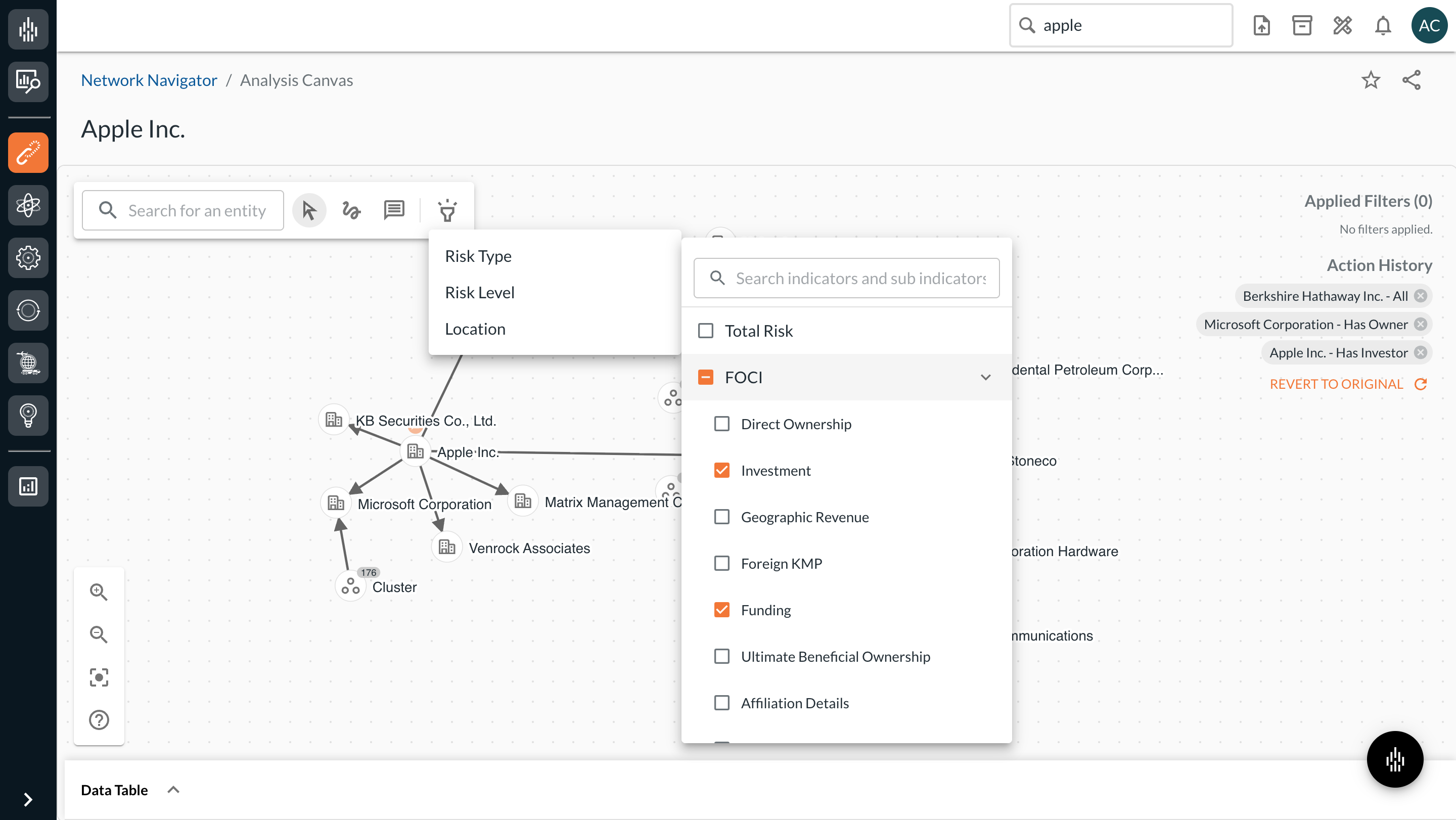1456x820 pixels.
Task: Select the lasso freehand tool
Action: [351, 210]
